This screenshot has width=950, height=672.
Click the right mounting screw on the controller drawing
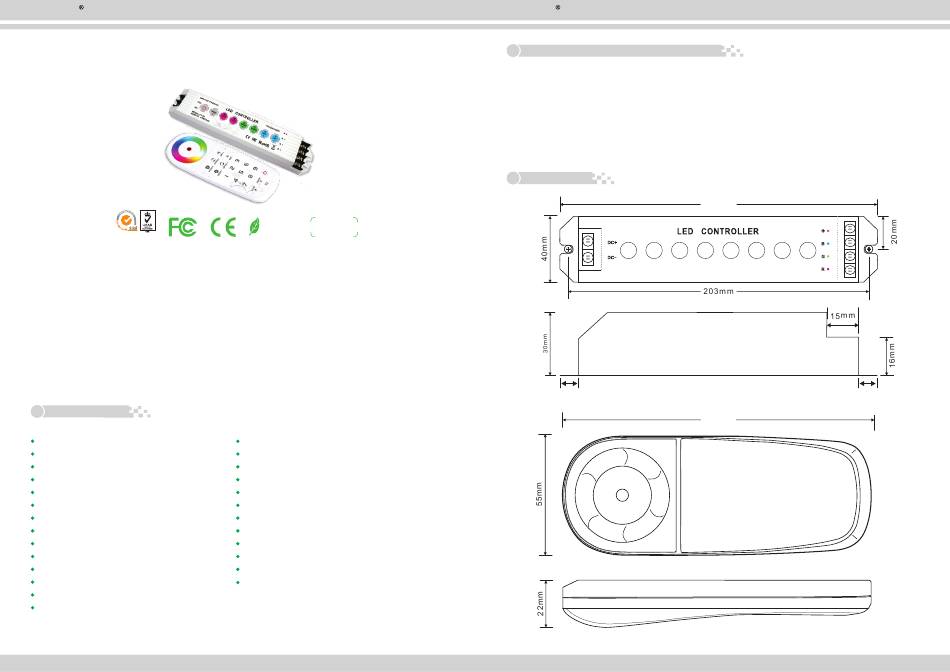(x=869, y=249)
